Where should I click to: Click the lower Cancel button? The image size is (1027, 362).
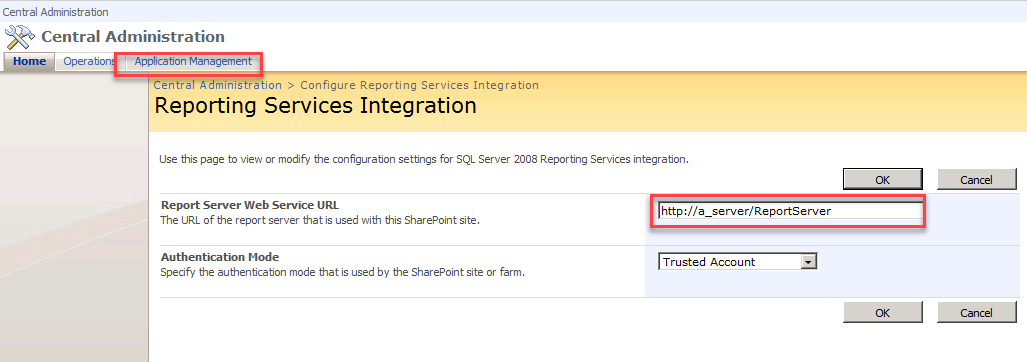(977, 313)
